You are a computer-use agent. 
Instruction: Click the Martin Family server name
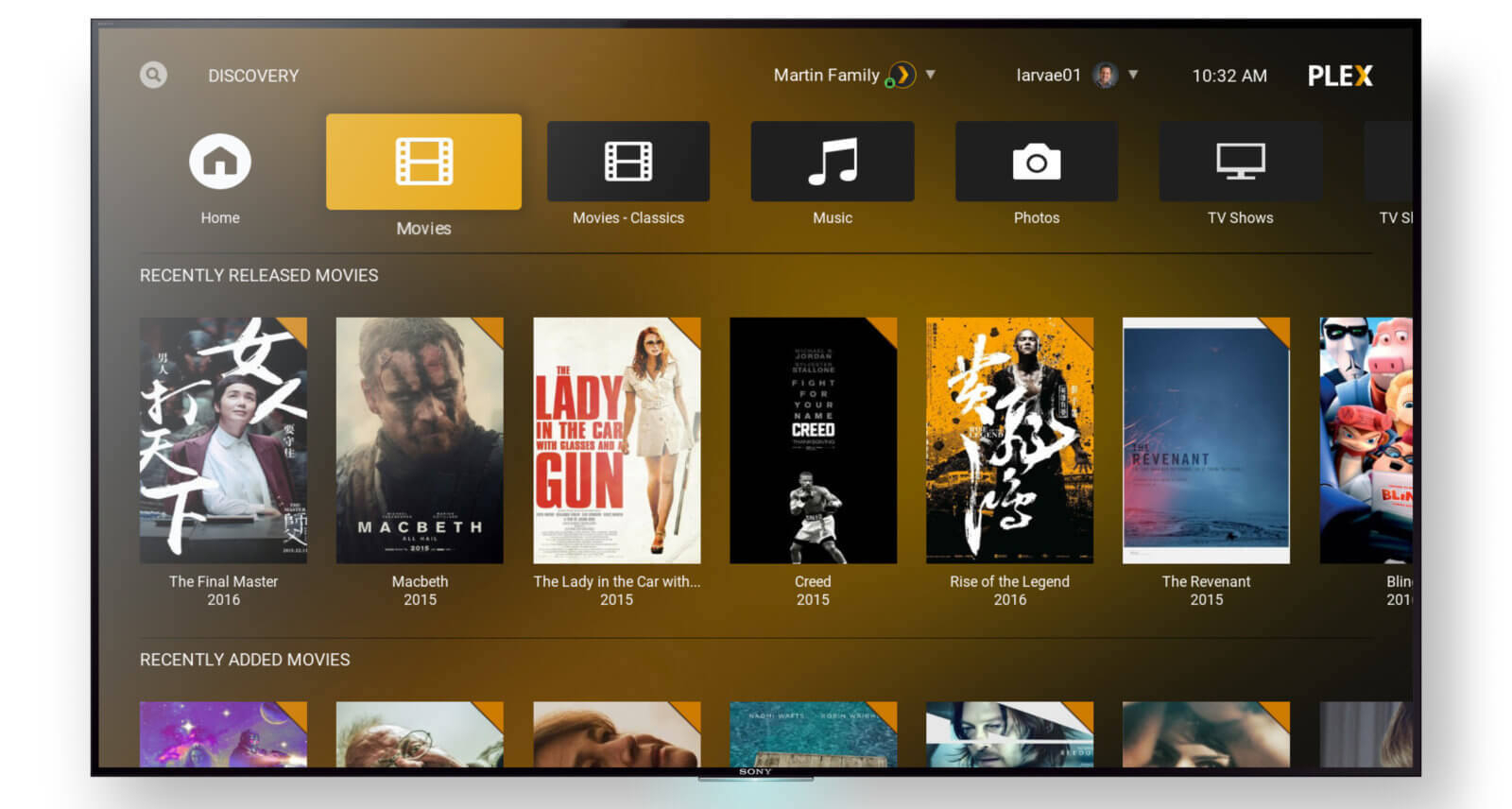coord(826,75)
